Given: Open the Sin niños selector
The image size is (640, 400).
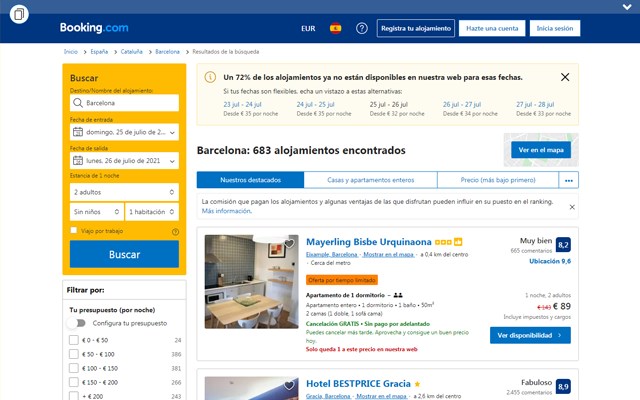Looking at the screenshot, I should pyautogui.click(x=97, y=211).
